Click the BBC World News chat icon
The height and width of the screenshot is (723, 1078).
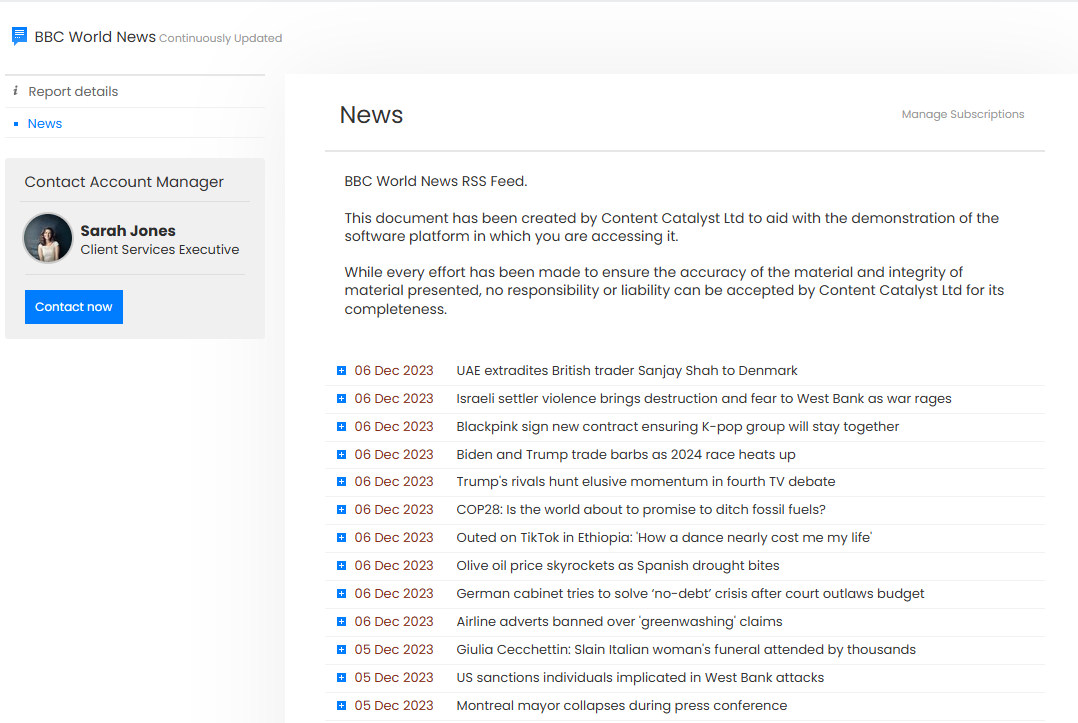19,37
